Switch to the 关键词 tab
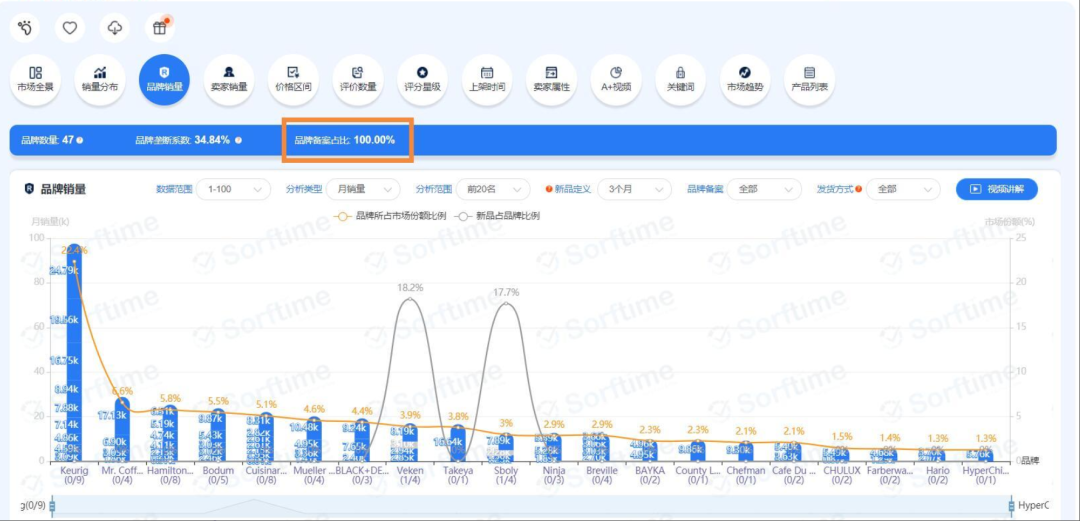This screenshot has width=1080, height=521. 681,80
